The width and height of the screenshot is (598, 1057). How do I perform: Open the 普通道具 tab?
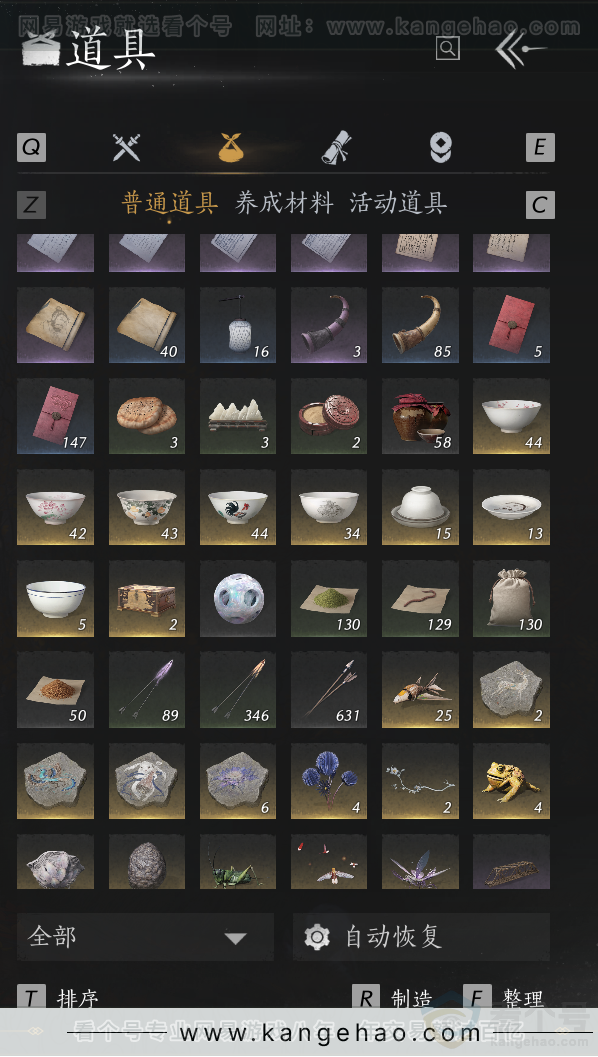click(170, 203)
